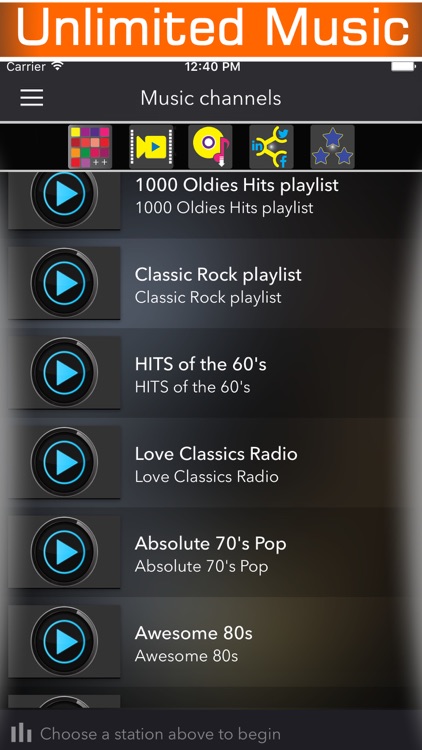Tap the yellow video camera icon

(x=151, y=147)
